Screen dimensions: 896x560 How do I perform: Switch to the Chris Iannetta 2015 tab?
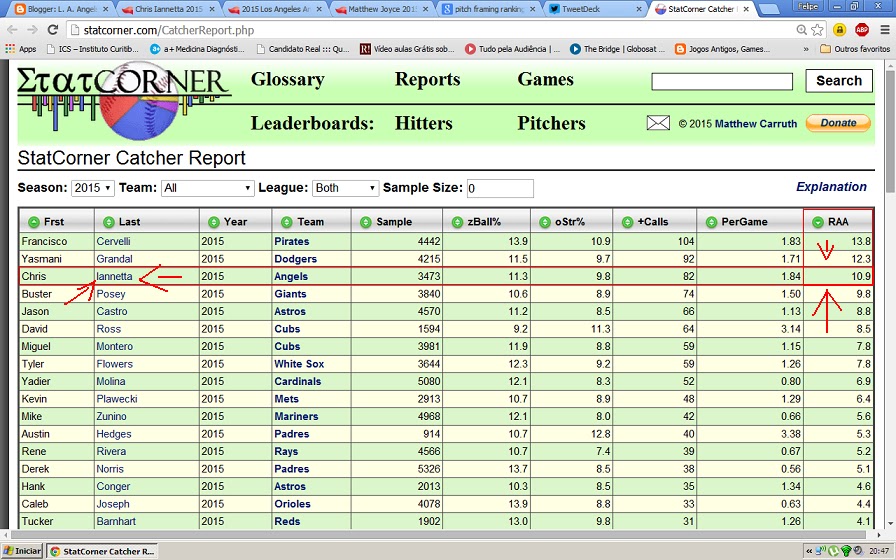pyautogui.click(x=169, y=9)
